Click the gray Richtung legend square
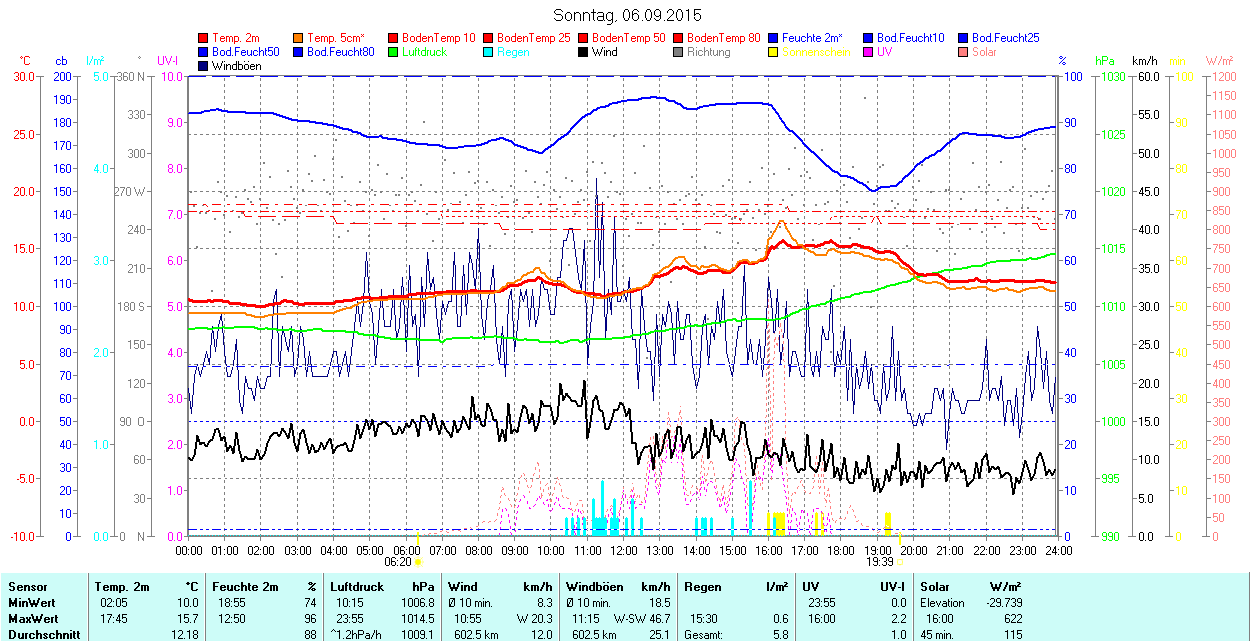1250x641 pixels. (679, 52)
